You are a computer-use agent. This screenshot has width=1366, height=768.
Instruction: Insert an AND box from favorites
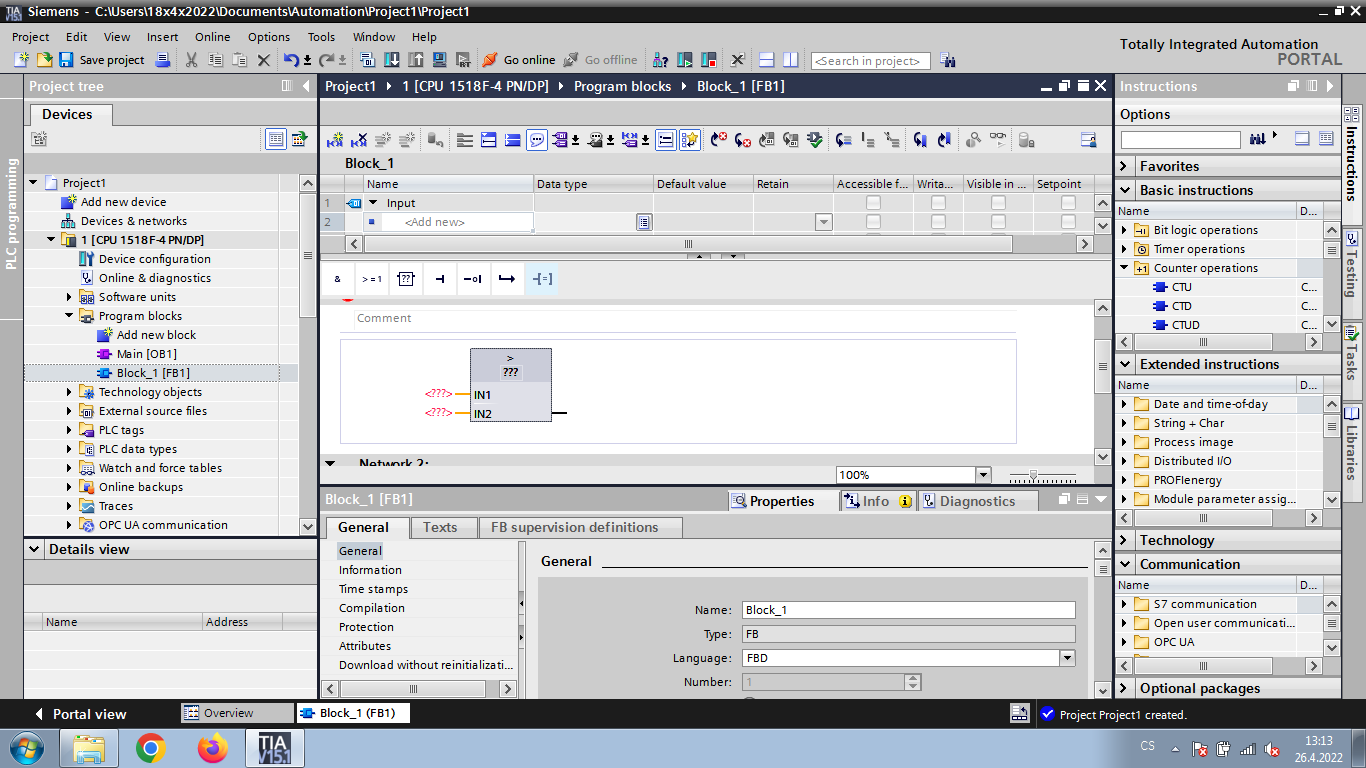[x=338, y=279]
